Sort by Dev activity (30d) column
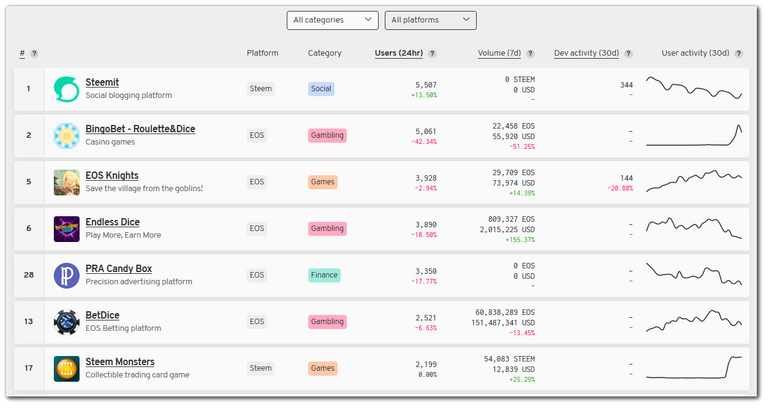 (x=586, y=53)
